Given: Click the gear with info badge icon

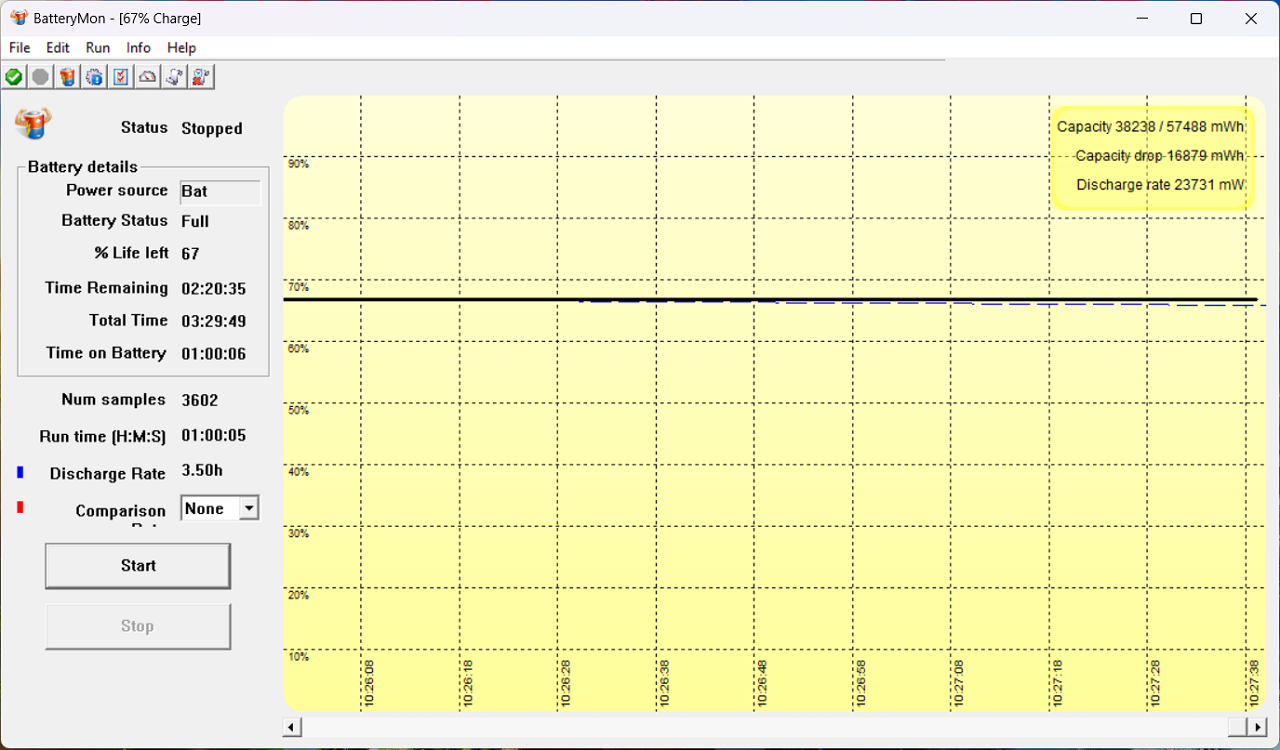Looking at the screenshot, I should pyautogui.click(x=94, y=77).
